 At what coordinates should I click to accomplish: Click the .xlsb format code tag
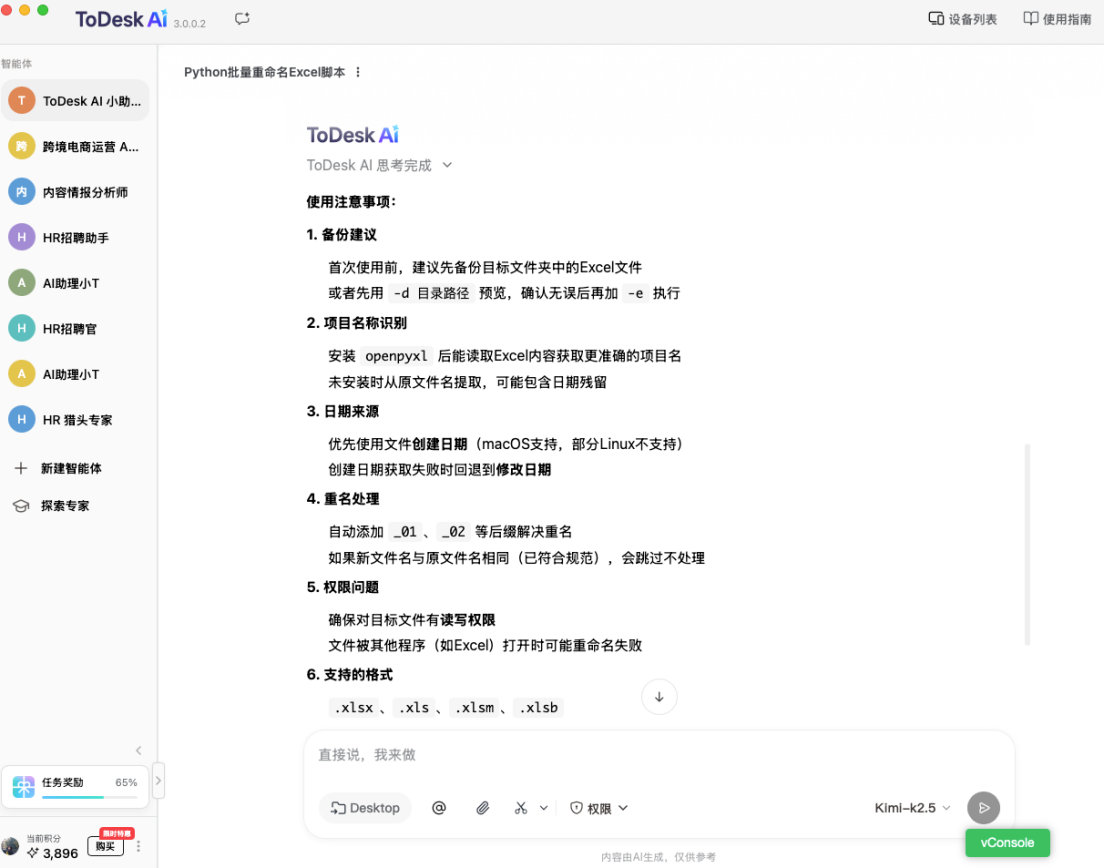click(539, 707)
